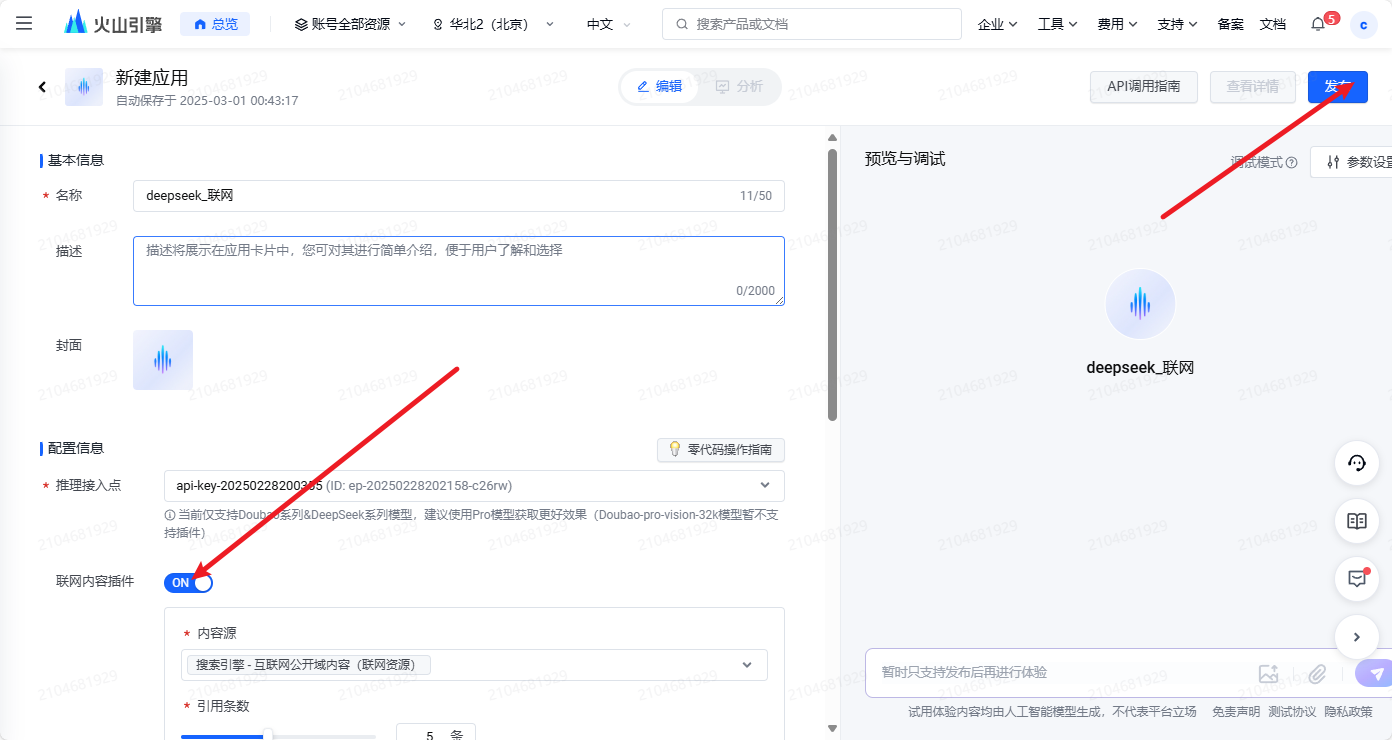
Task: Click the 调试模式 help question icon
Action: [x=1292, y=162]
